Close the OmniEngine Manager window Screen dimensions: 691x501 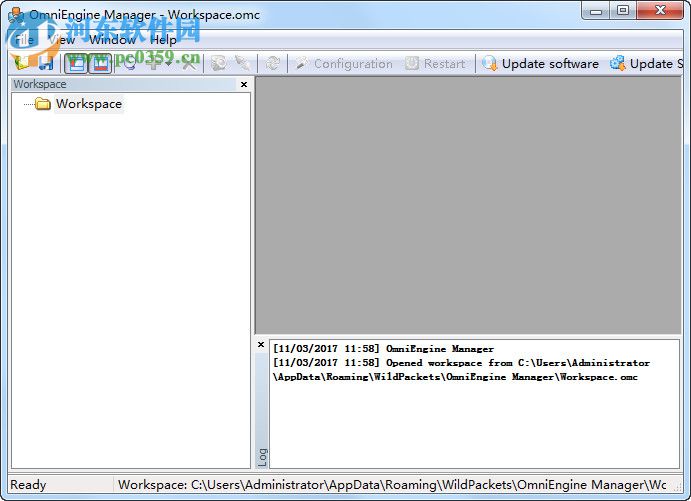click(660, 11)
